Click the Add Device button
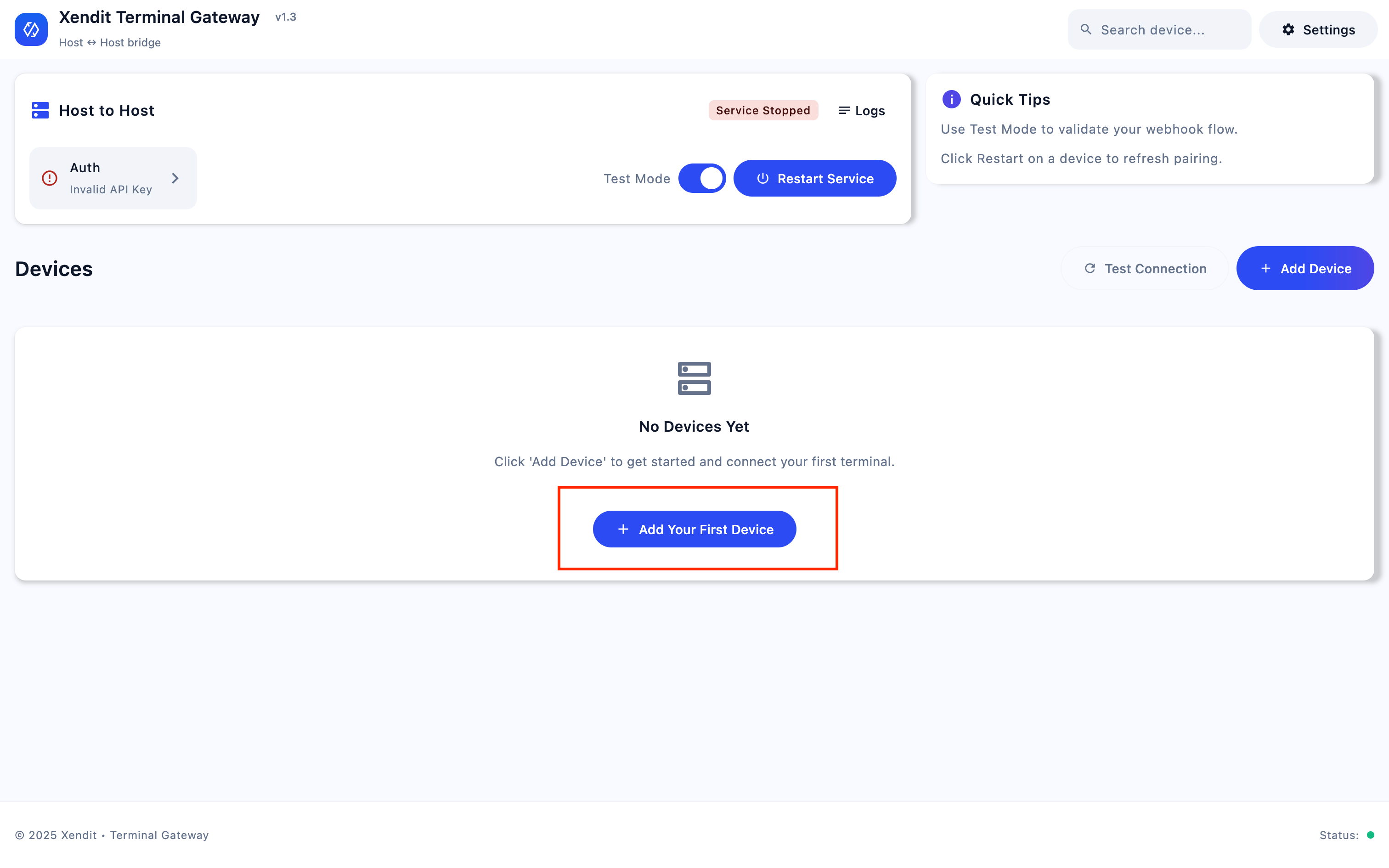1389x868 pixels. [1304, 269]
